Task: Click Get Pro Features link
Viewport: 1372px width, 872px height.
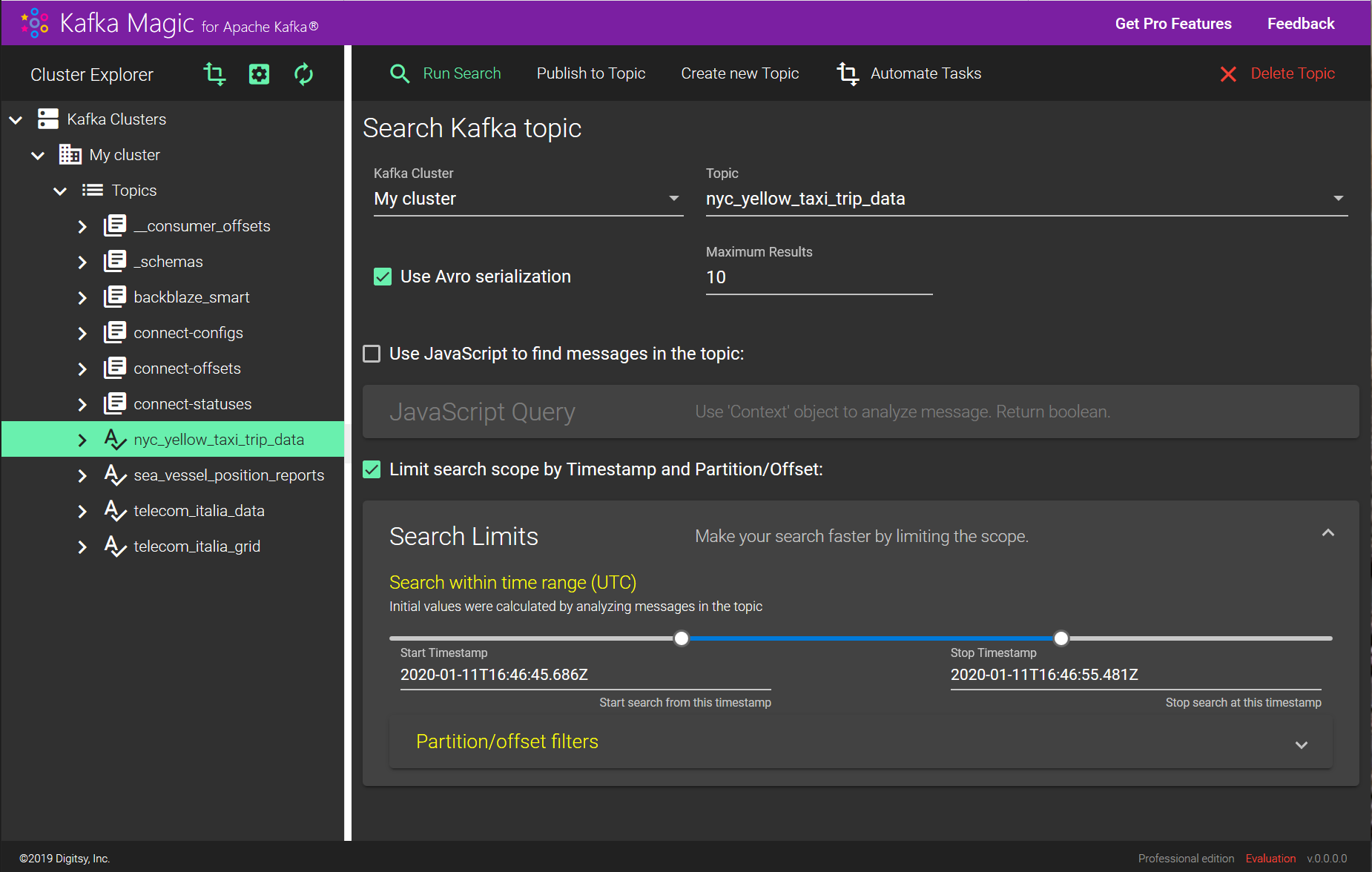Action: point(1173,24)
